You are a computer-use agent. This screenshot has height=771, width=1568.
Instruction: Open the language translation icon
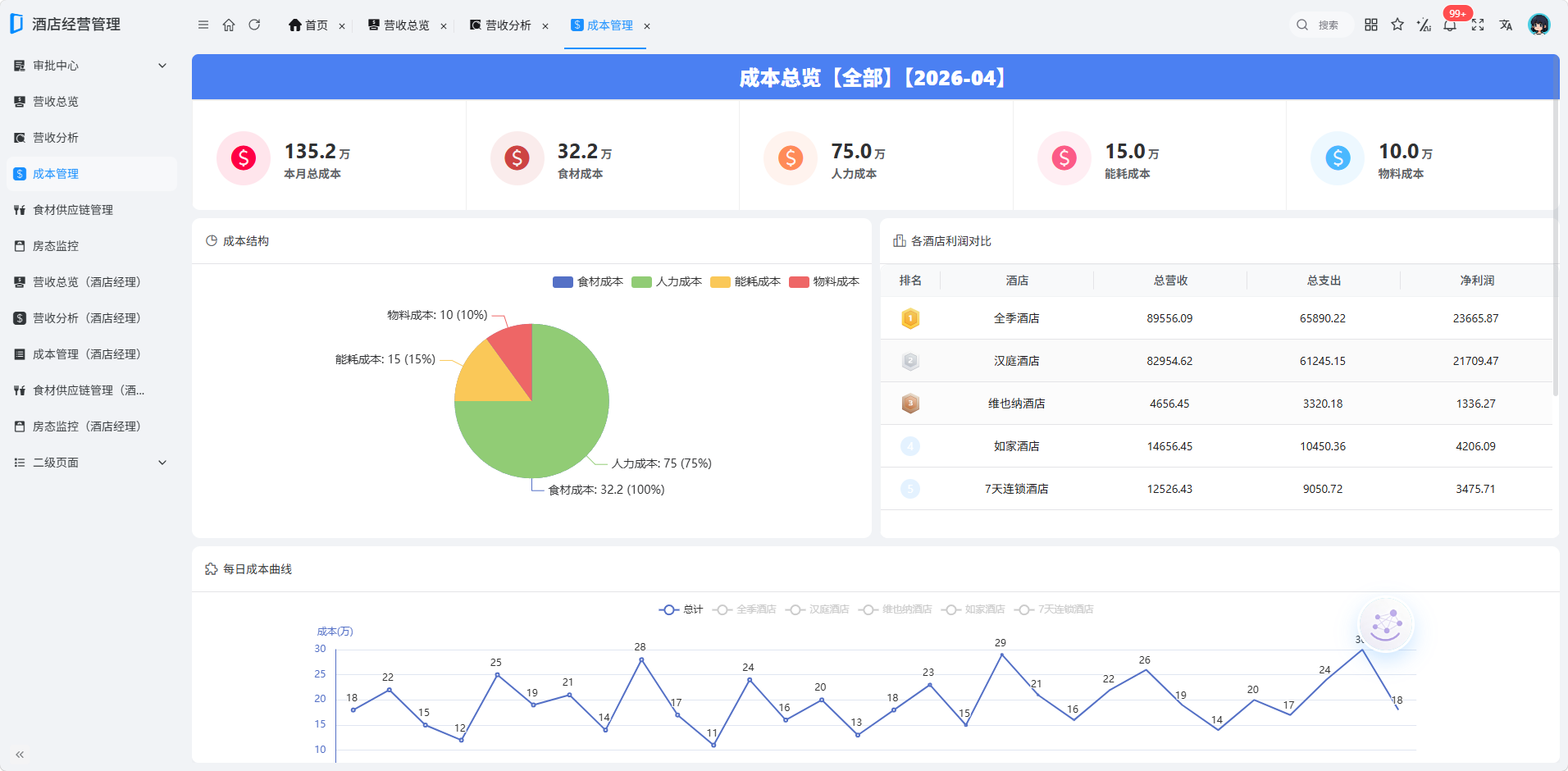[1506, 25]
